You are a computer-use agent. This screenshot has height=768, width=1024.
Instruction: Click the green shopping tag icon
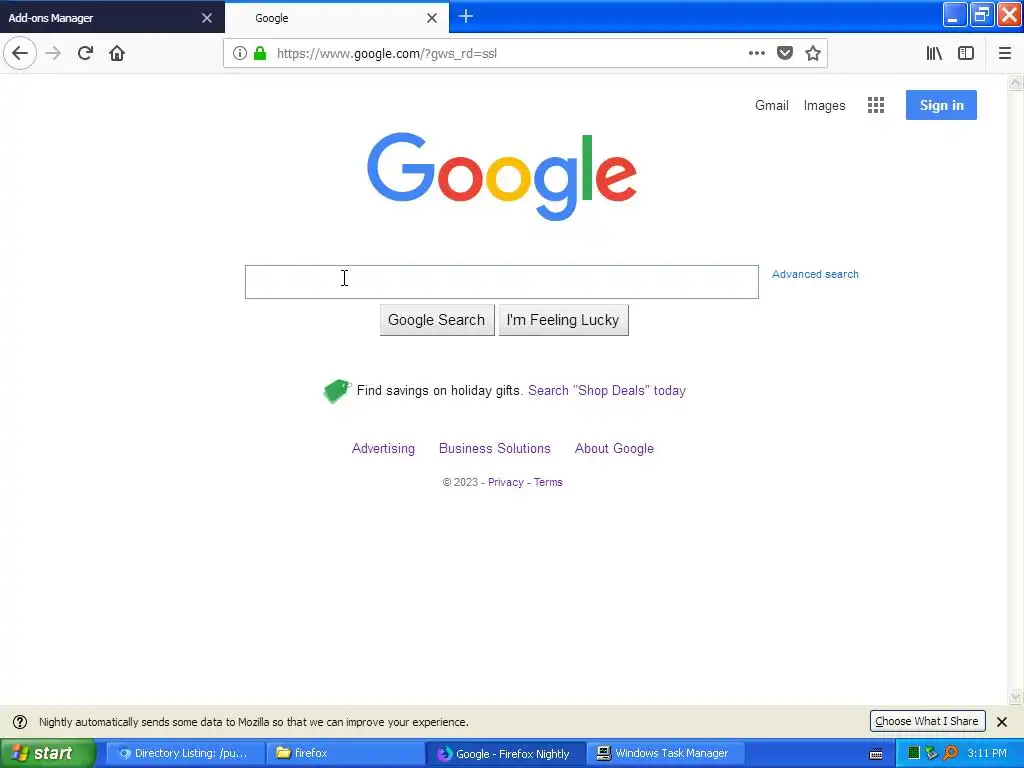[x=337, y=391]
